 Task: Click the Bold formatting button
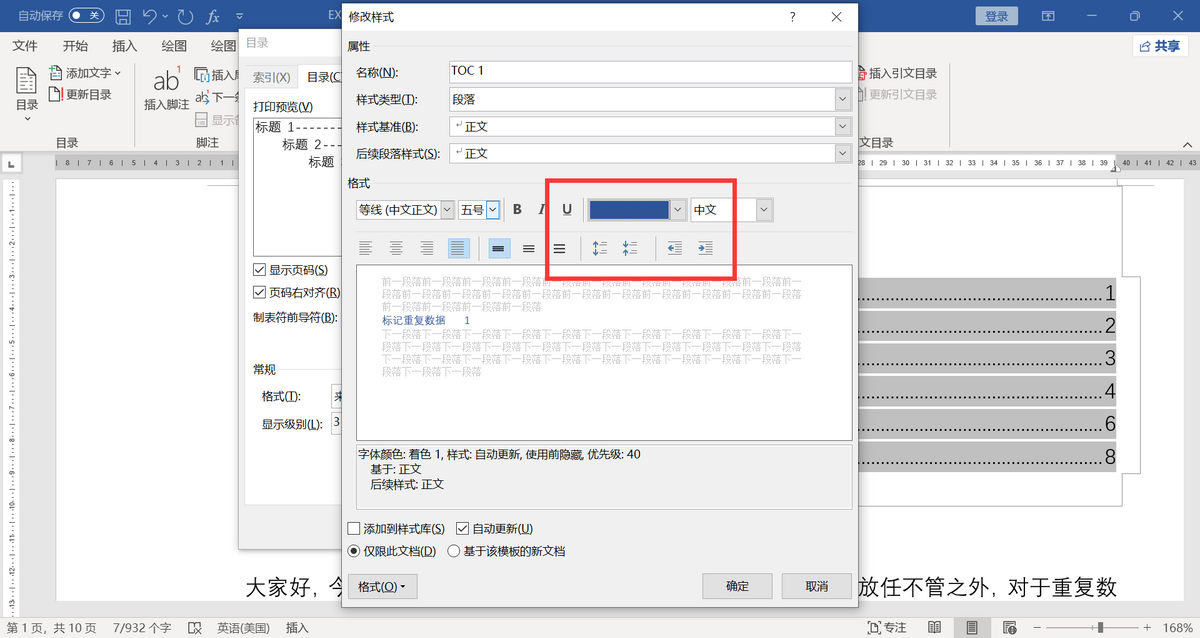(x=517, y=209)
